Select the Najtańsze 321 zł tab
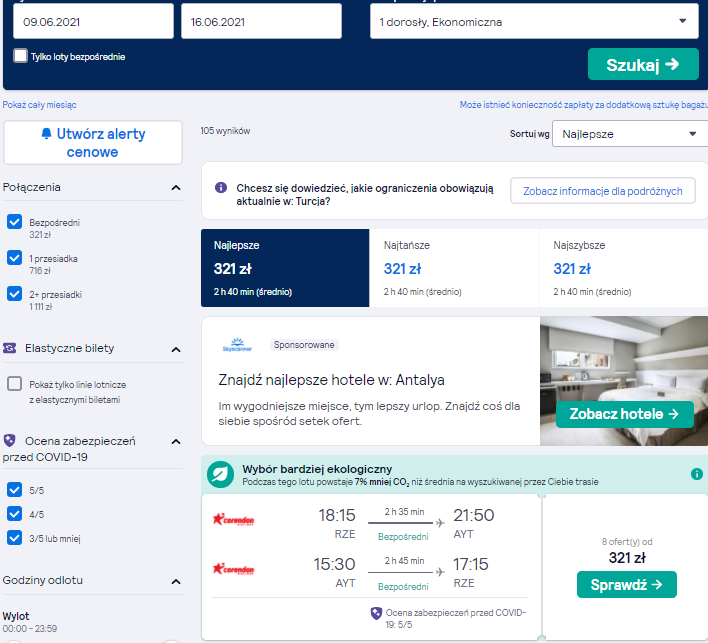Viewport: 708px width, 643px height. click(x=454, y=268)
